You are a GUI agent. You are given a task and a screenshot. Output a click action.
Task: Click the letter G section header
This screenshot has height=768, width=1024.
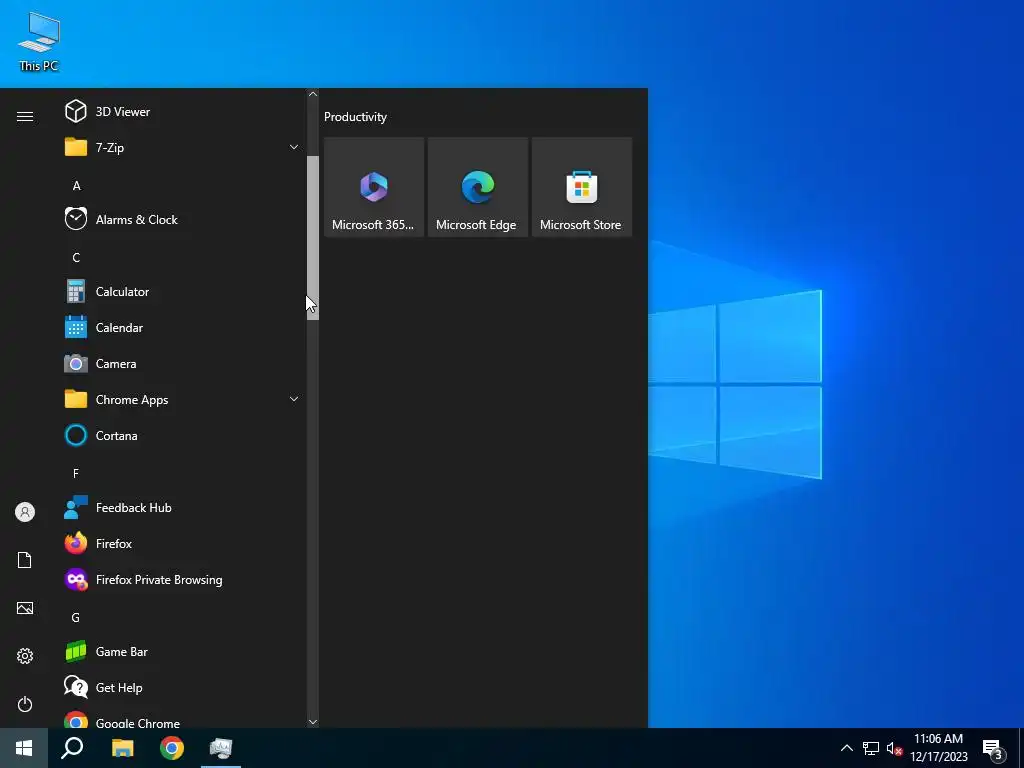pyautogui.click(x=76, y=618)
